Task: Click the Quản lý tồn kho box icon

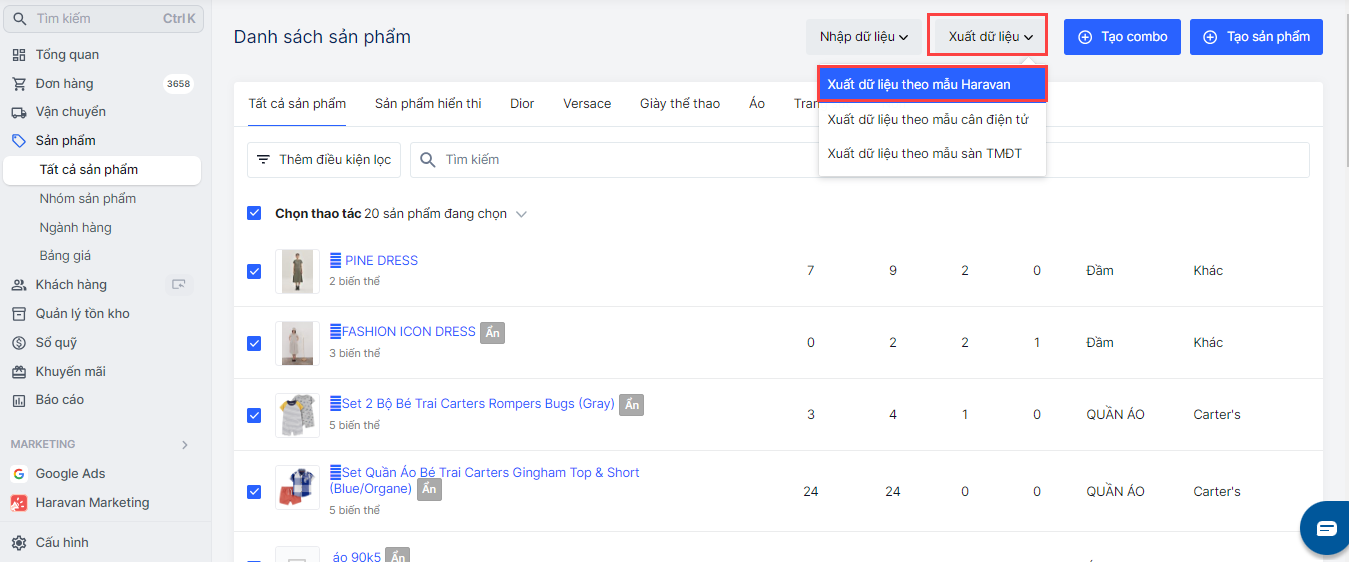Action: pos(18,314)
